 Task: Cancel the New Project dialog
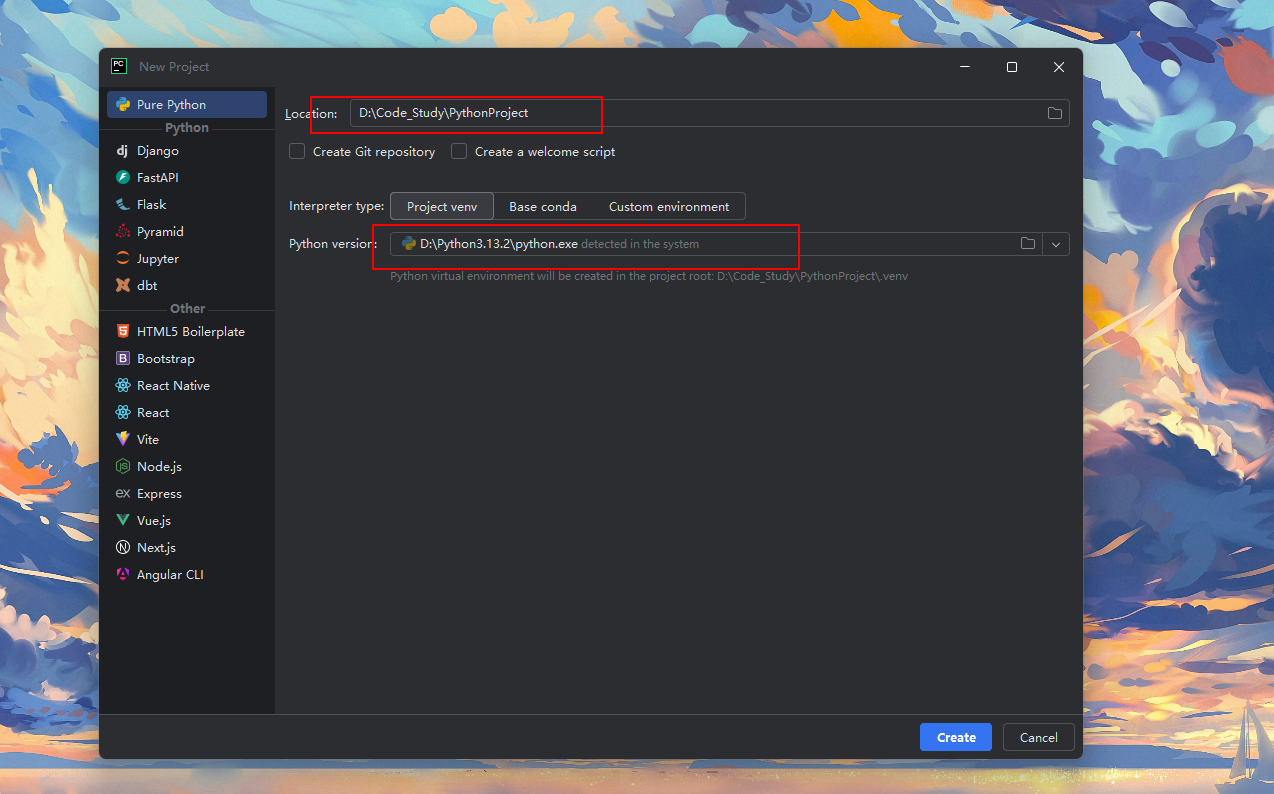(x=1038, y=737)
